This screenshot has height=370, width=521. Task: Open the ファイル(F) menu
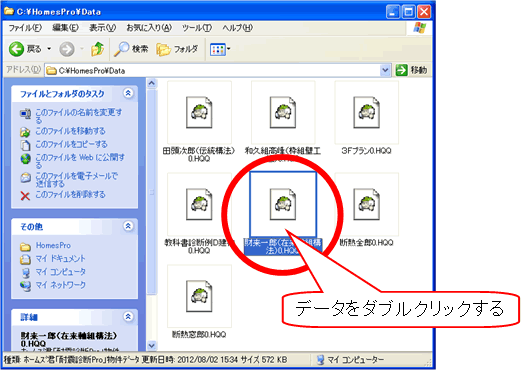click(25, 28)
